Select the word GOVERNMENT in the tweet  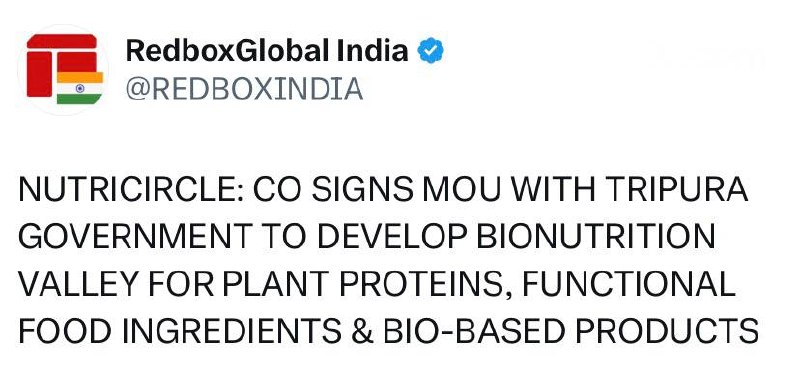click(135, 237)
